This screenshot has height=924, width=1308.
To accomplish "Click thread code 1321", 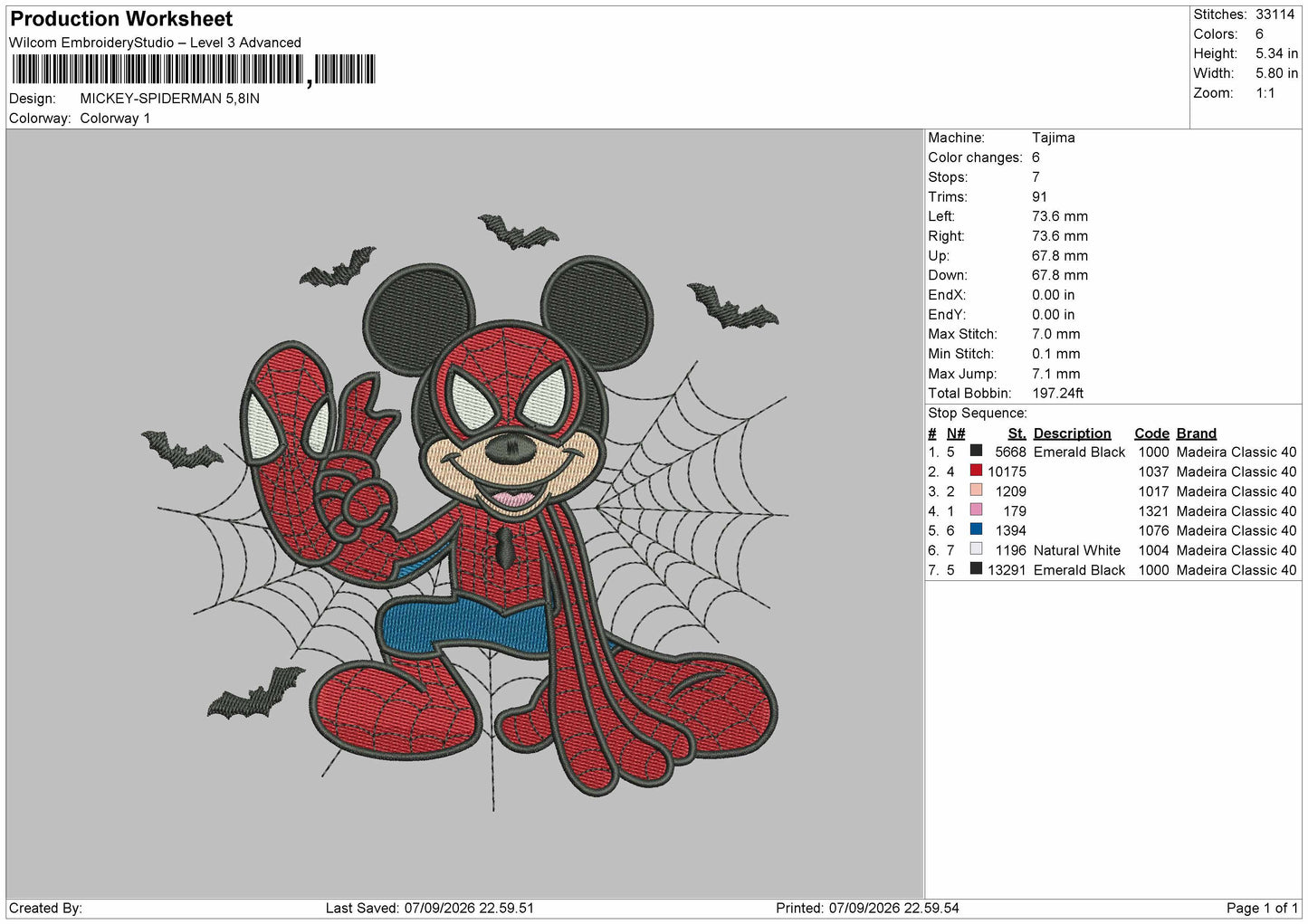I will coord(1153,511).
